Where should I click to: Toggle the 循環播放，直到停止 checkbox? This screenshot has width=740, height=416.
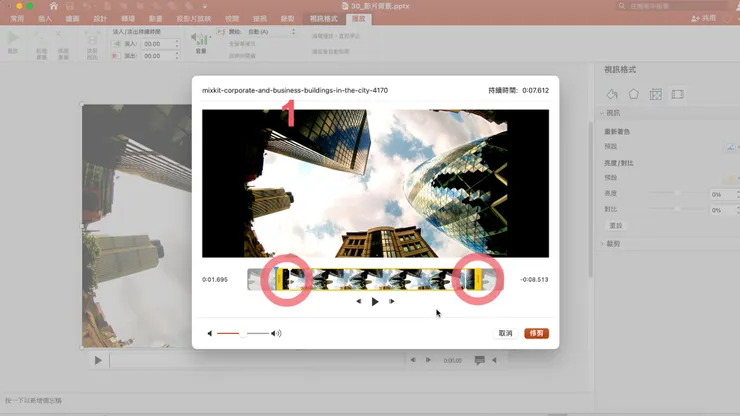click(336, 36)
